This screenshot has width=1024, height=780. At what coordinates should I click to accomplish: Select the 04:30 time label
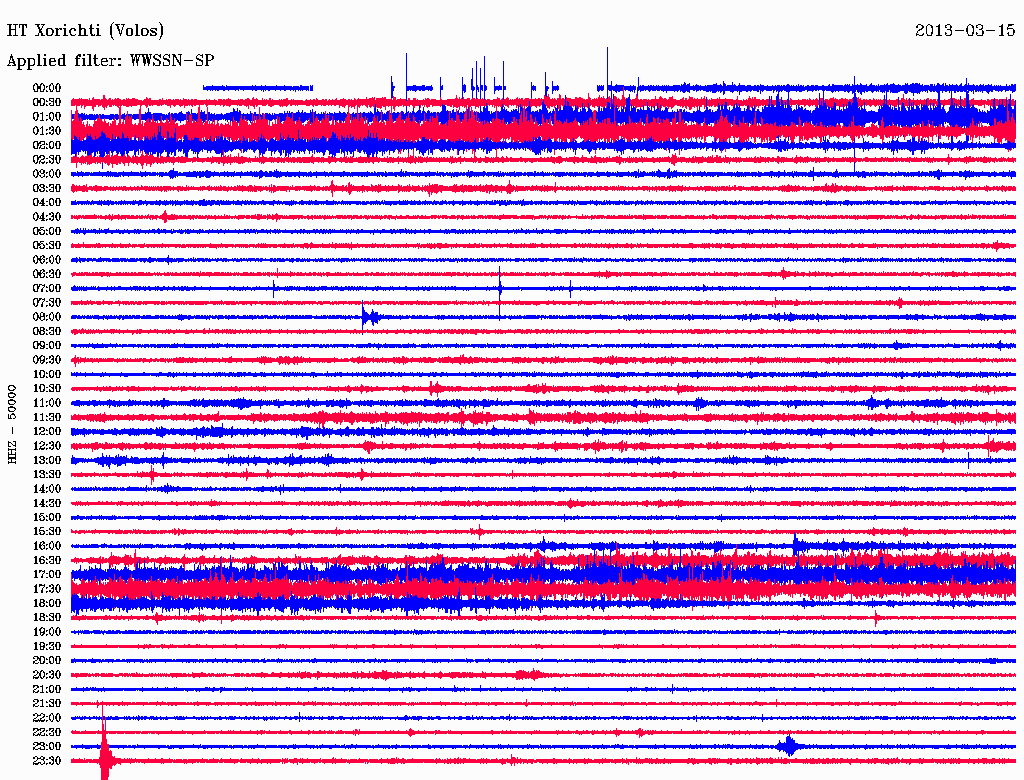47,217
